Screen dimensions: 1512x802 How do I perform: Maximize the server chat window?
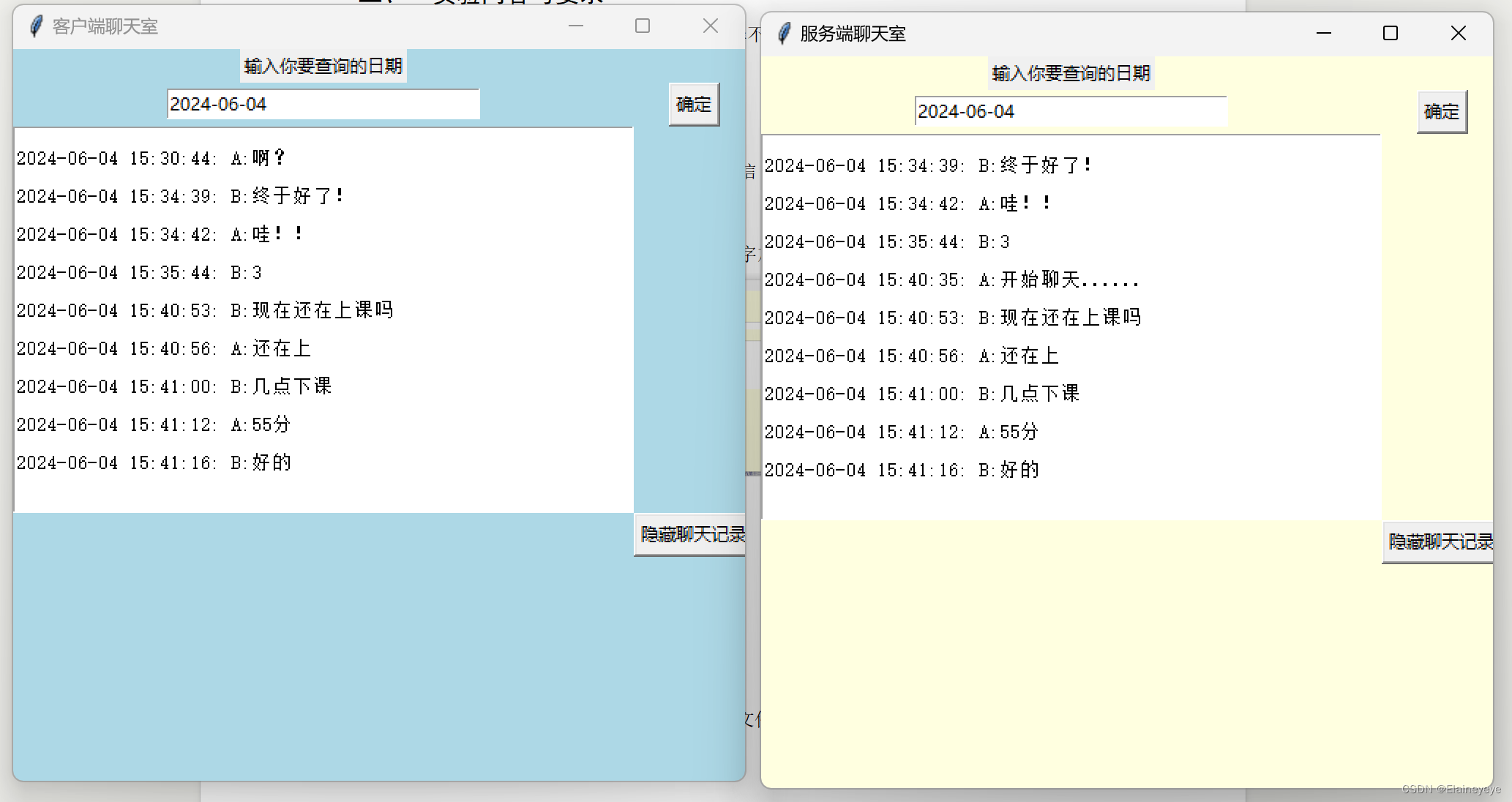1391,34
